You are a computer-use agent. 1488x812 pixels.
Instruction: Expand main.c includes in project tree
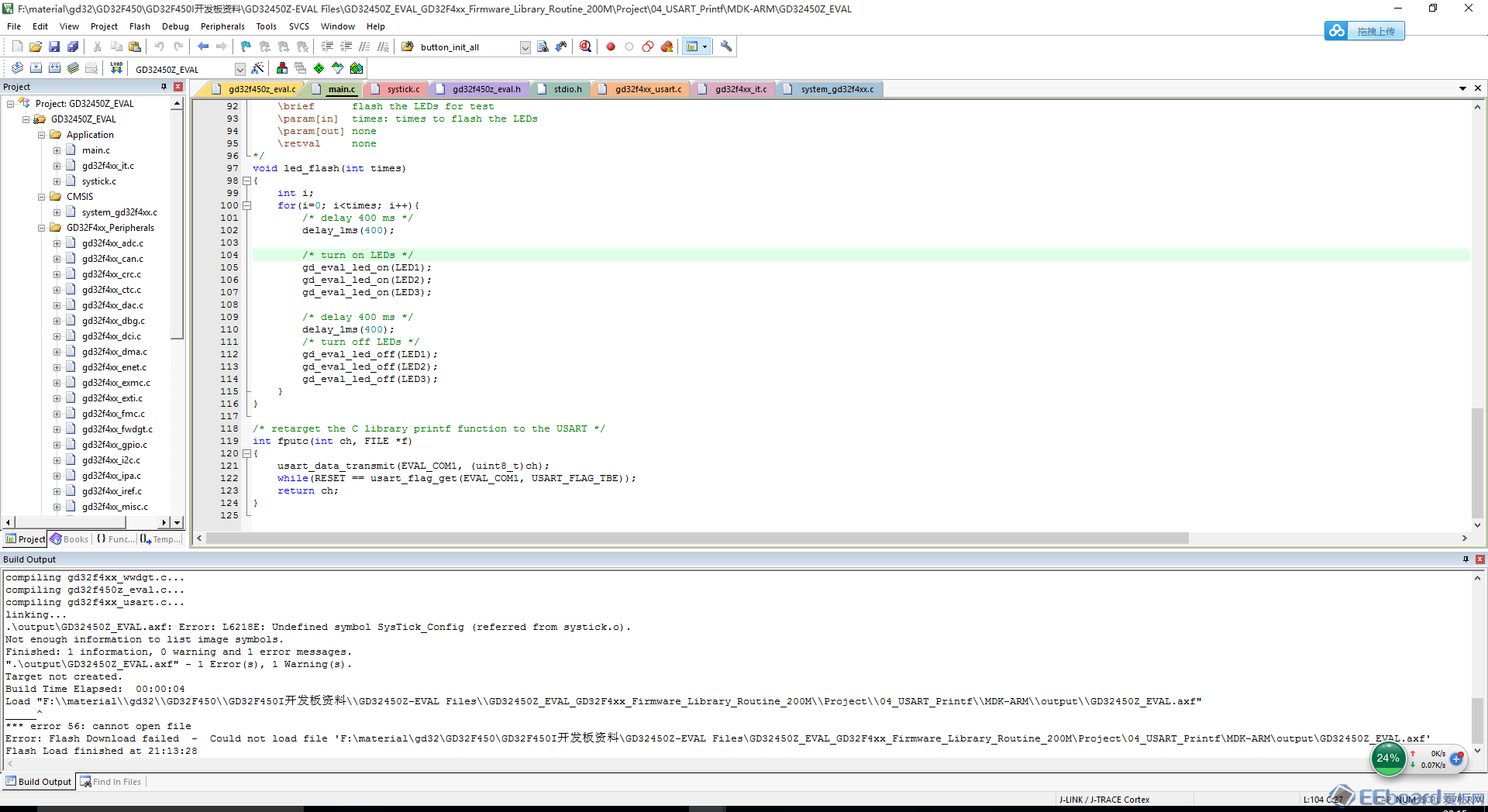click(57, 150)
